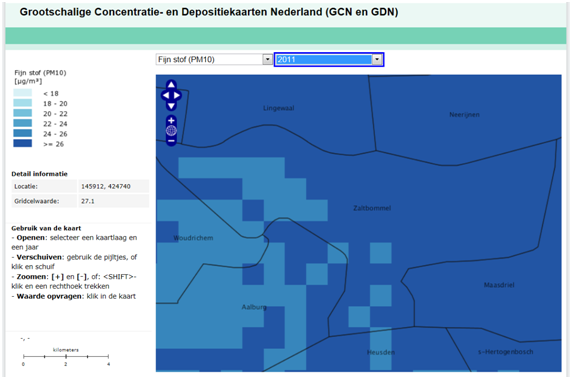572x379 pixels.
Task: Click the >= 26 legend color swatch
Action: [x=23, y=143]
